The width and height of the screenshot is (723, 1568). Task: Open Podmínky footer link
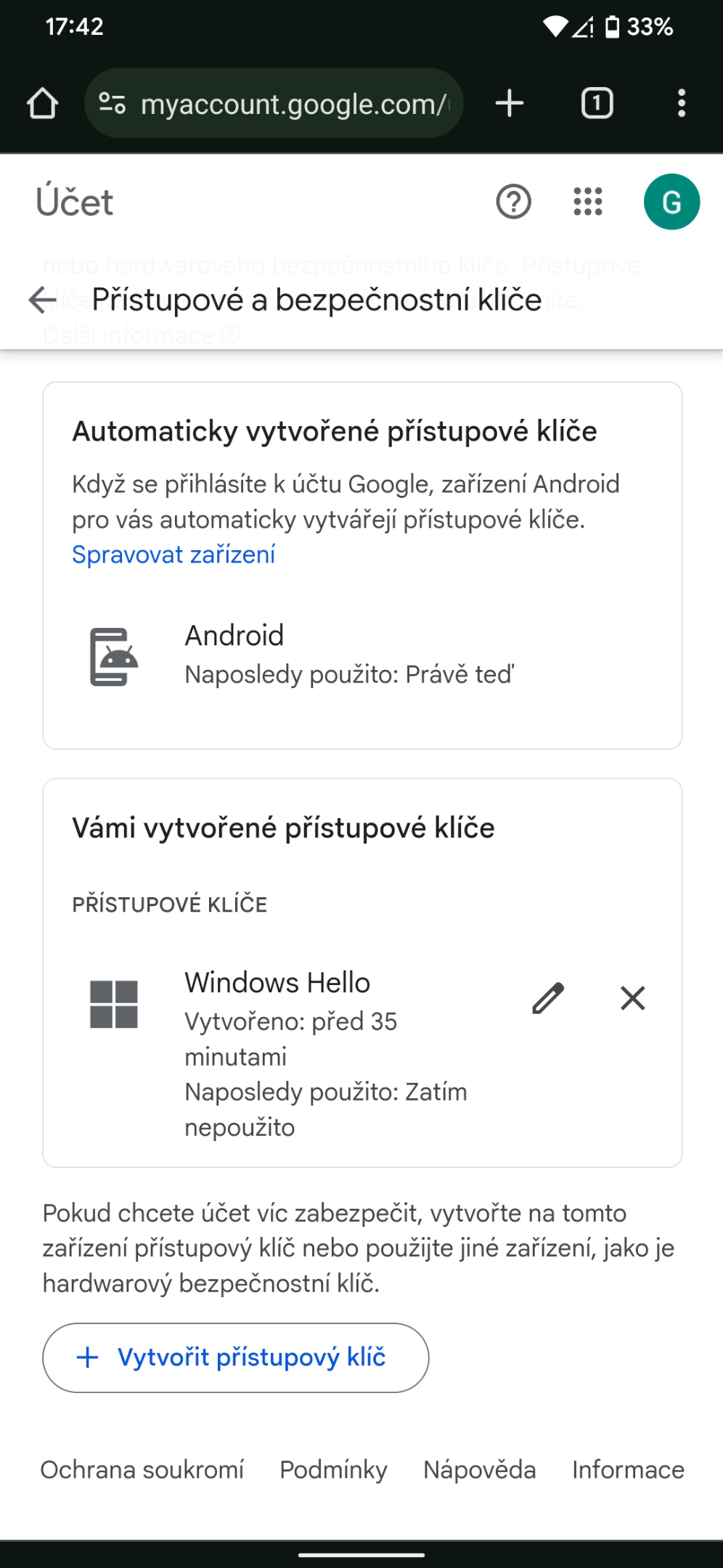334,1469
